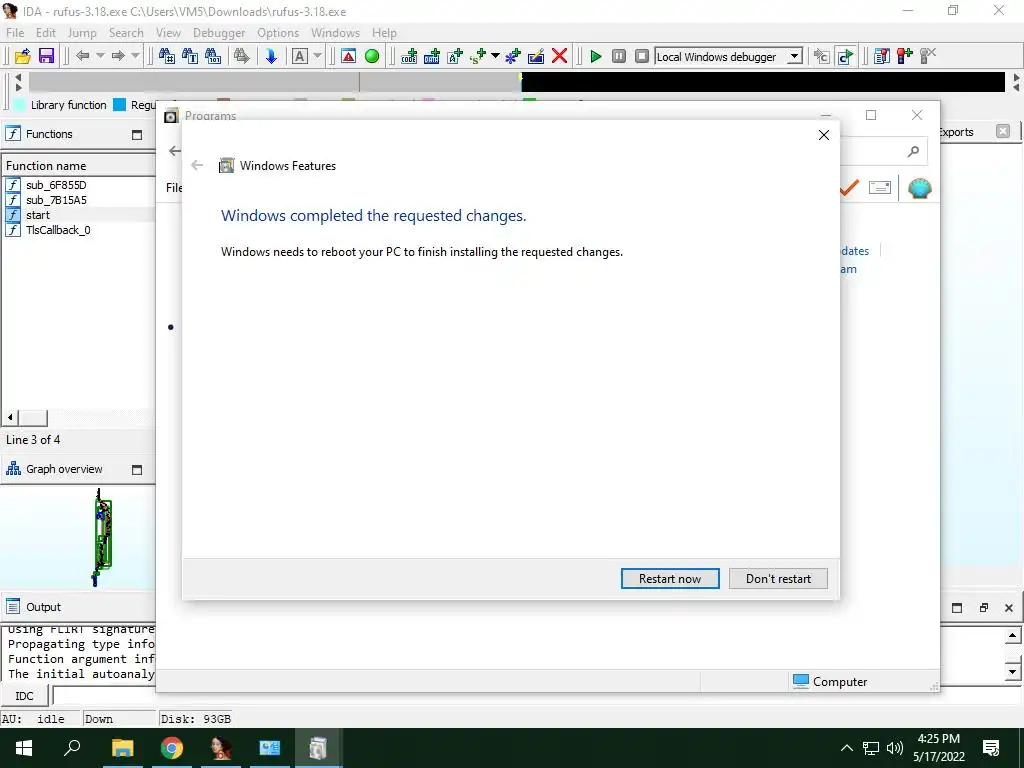1024x768 pixels.
Task: Start debugging with the green play icon
Action: (596, 56)
